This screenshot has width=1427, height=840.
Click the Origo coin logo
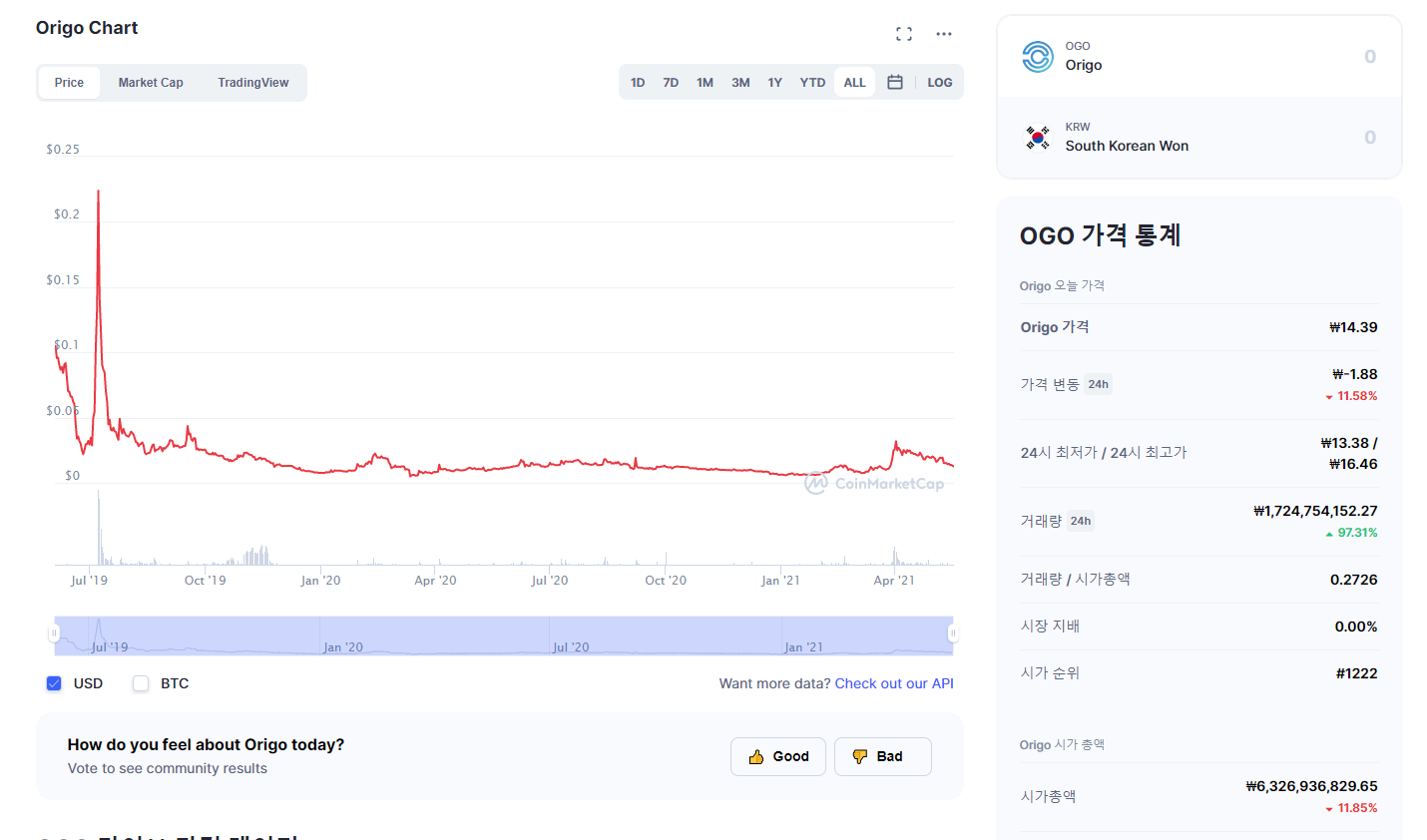pos(1038,57)
